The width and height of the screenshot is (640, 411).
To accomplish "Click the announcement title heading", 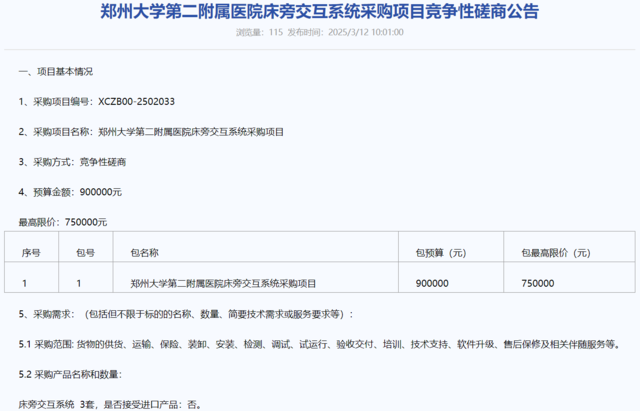I will coord(319,11).
